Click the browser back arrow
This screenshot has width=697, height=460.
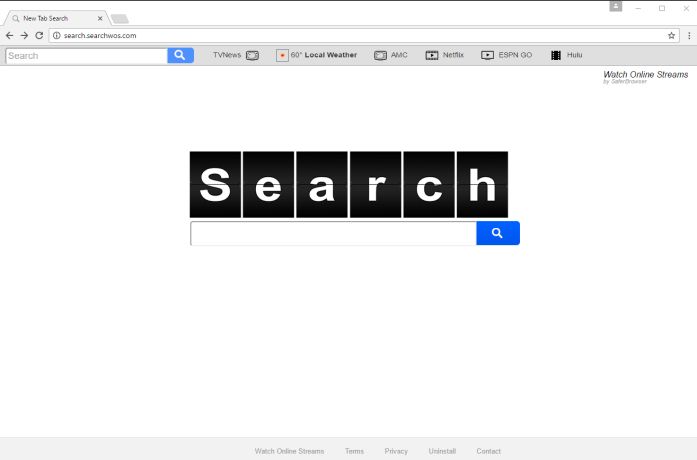tap(9, 35)
